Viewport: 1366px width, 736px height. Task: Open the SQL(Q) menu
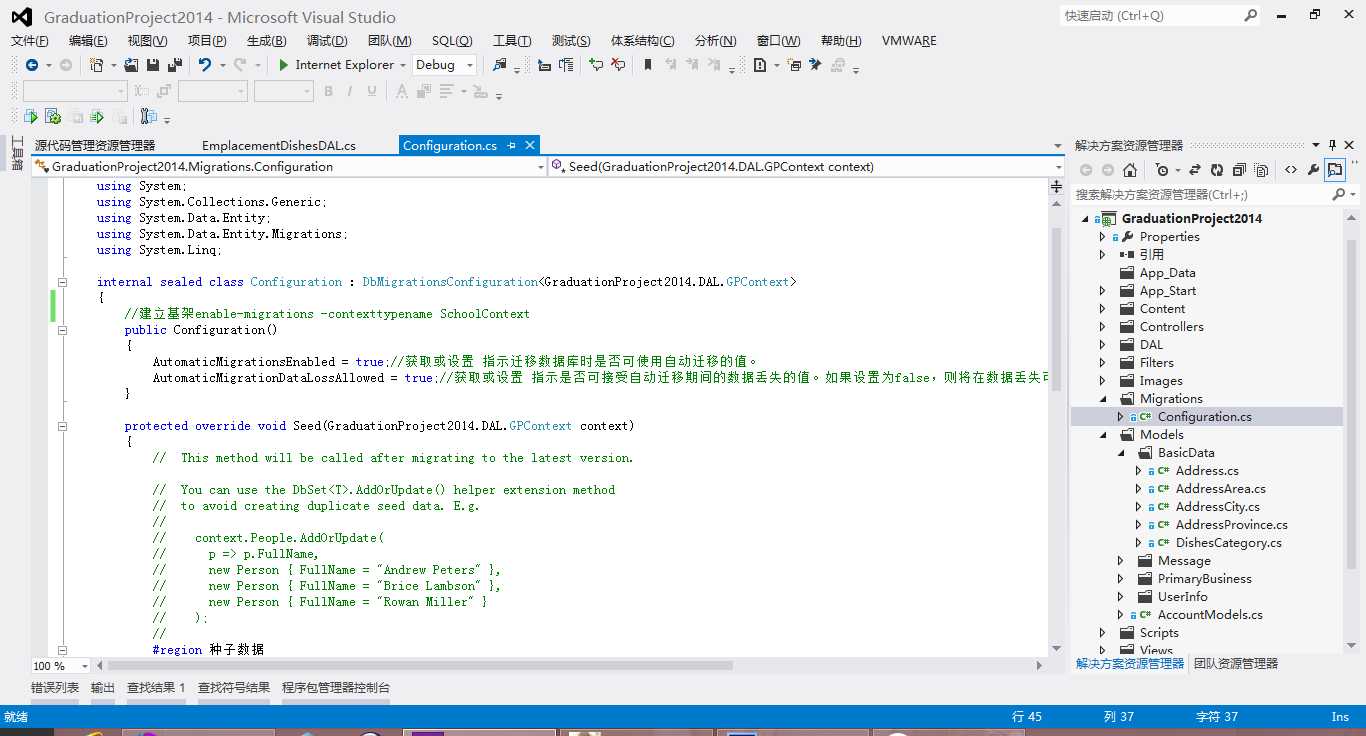tap(452, 41)
